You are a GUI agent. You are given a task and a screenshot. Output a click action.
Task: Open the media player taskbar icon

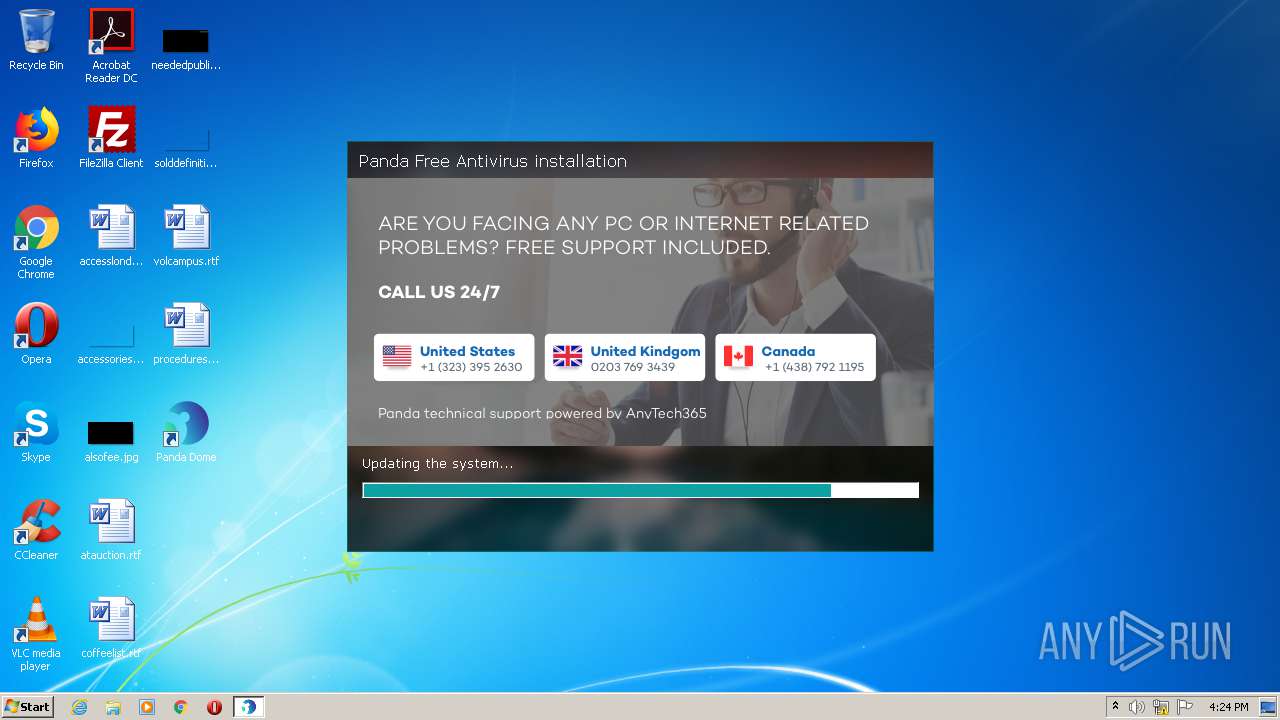147,707
